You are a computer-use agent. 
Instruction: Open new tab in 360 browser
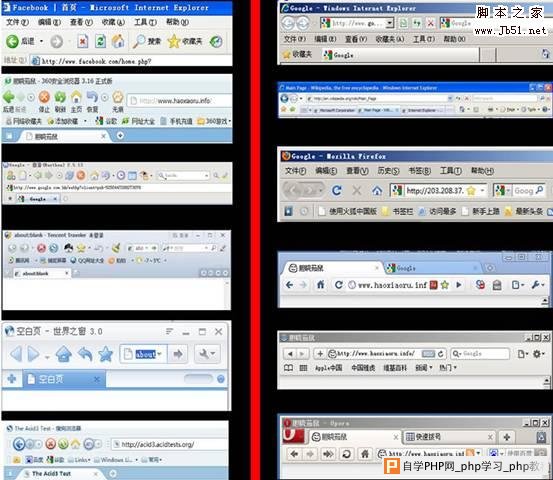(120, 136)
